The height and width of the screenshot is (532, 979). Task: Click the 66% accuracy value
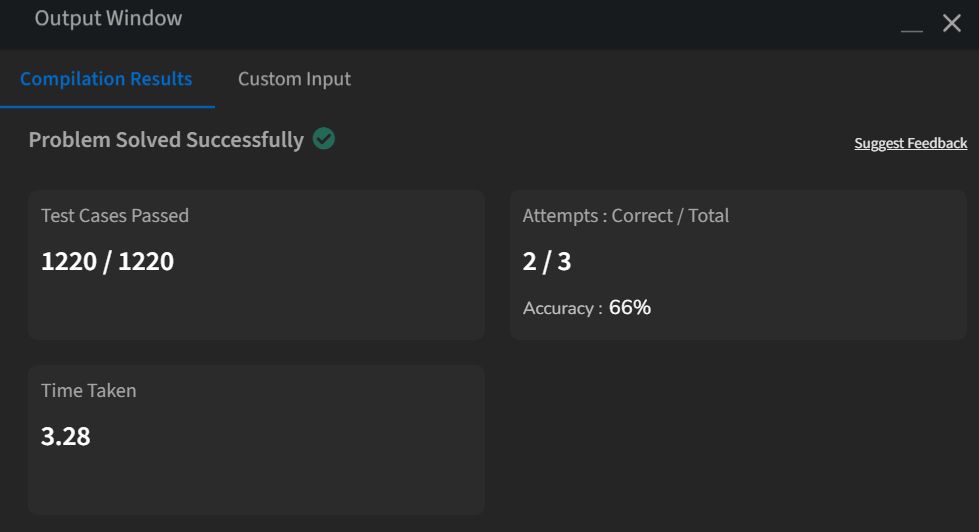tap(629, 307)
